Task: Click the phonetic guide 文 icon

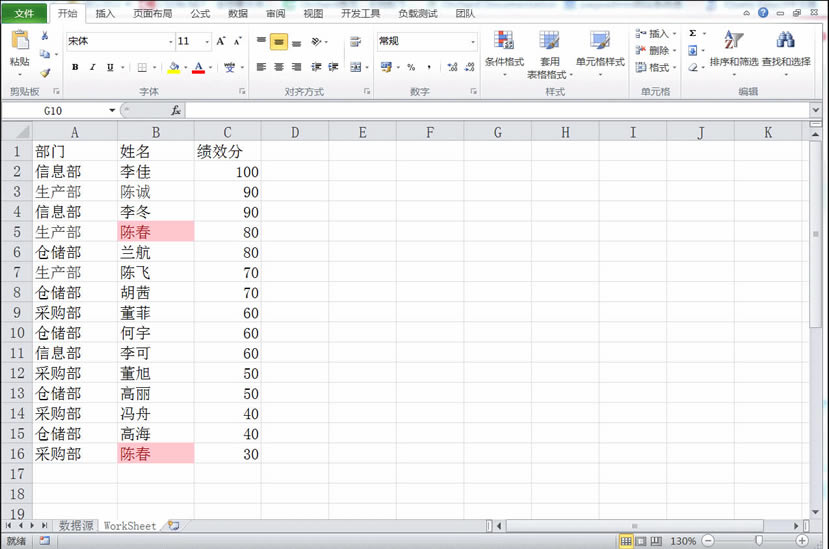Action: [229, 67]
